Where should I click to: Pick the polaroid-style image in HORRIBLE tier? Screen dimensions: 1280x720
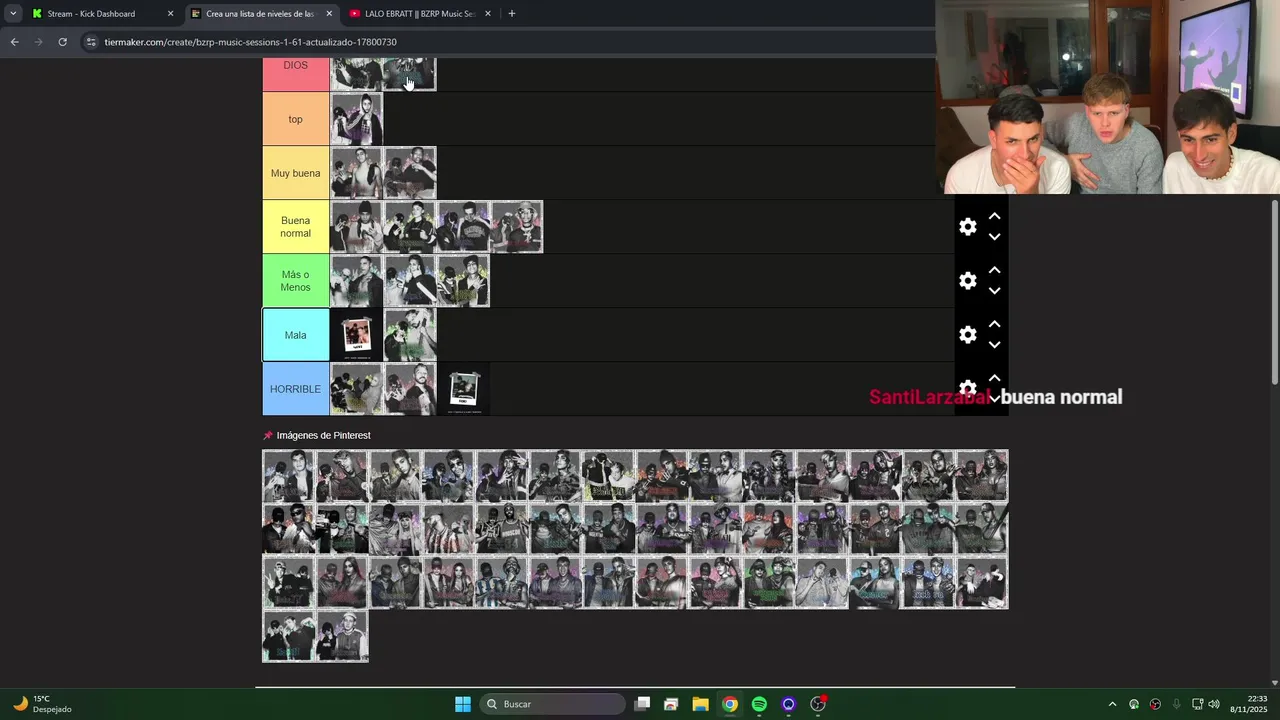(x=463, y=389)
